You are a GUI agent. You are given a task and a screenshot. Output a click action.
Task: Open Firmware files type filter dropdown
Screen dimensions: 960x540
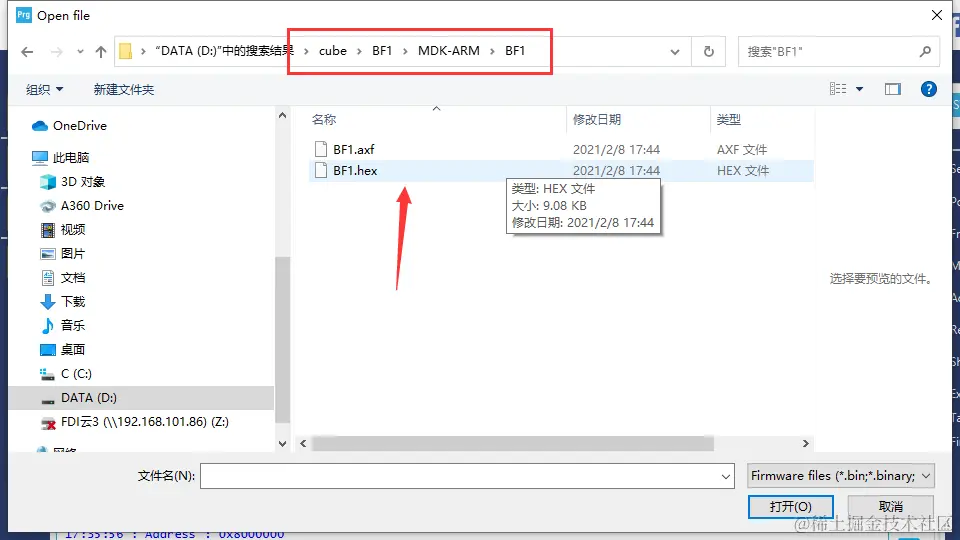(x=841, y=476)
